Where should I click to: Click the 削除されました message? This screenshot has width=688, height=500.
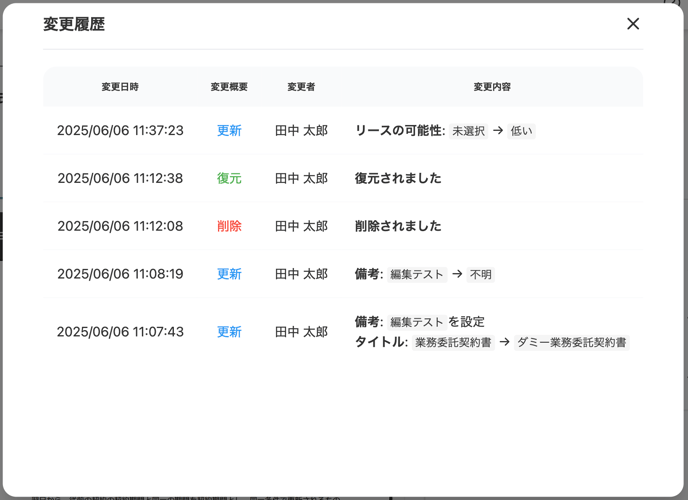[x=398, y=226]
